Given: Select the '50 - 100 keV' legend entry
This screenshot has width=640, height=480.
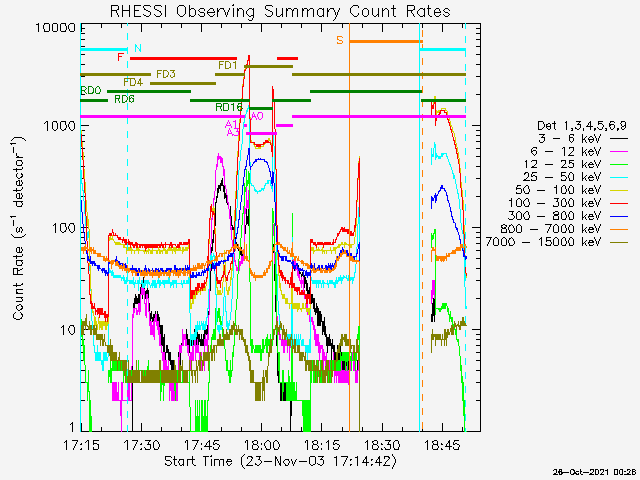Looking at the screenshot, I should click(x=571, y=190).
